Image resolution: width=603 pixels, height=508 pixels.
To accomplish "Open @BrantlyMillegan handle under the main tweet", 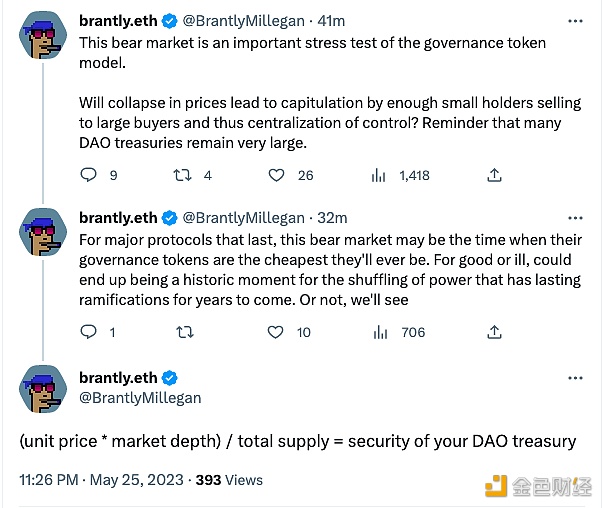I will pyautogui.click(x=140, y=397).
